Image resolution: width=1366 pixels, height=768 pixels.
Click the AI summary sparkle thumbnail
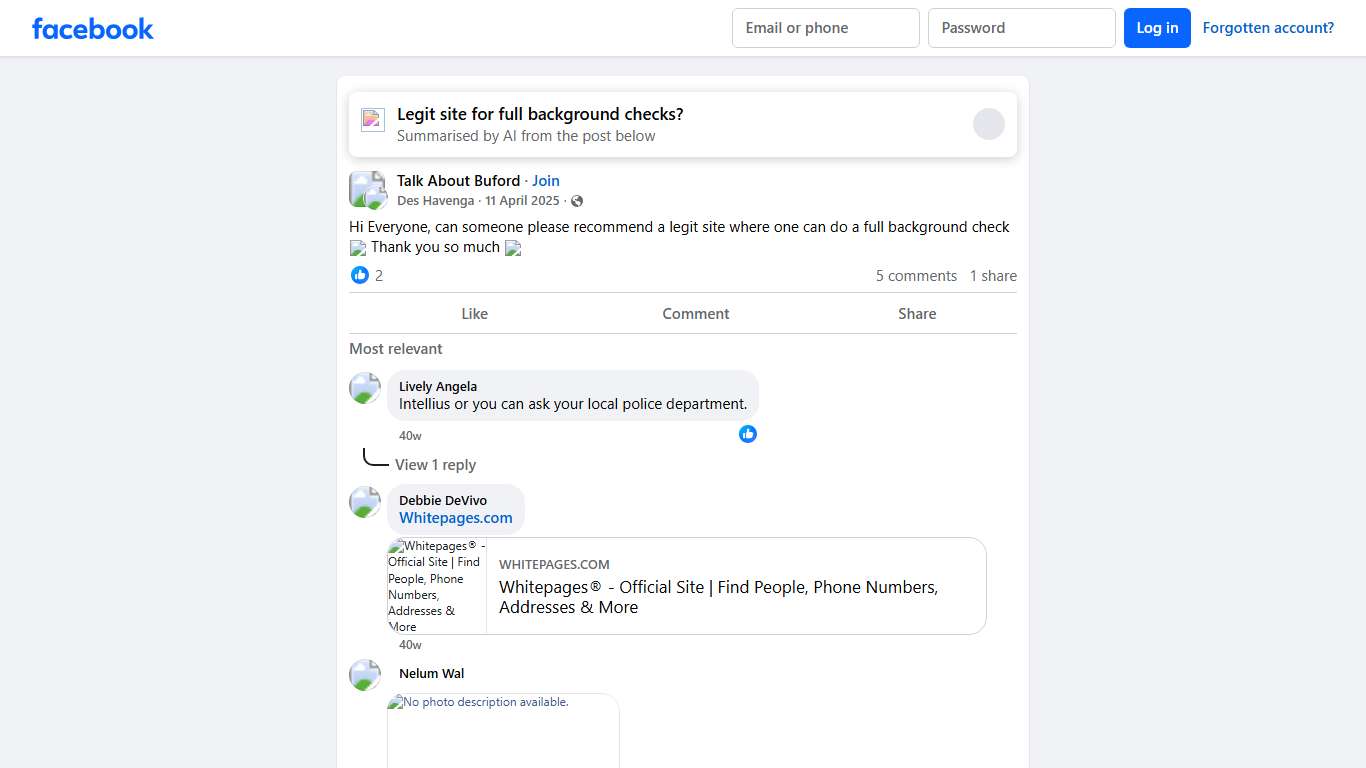tap(372, 119)
